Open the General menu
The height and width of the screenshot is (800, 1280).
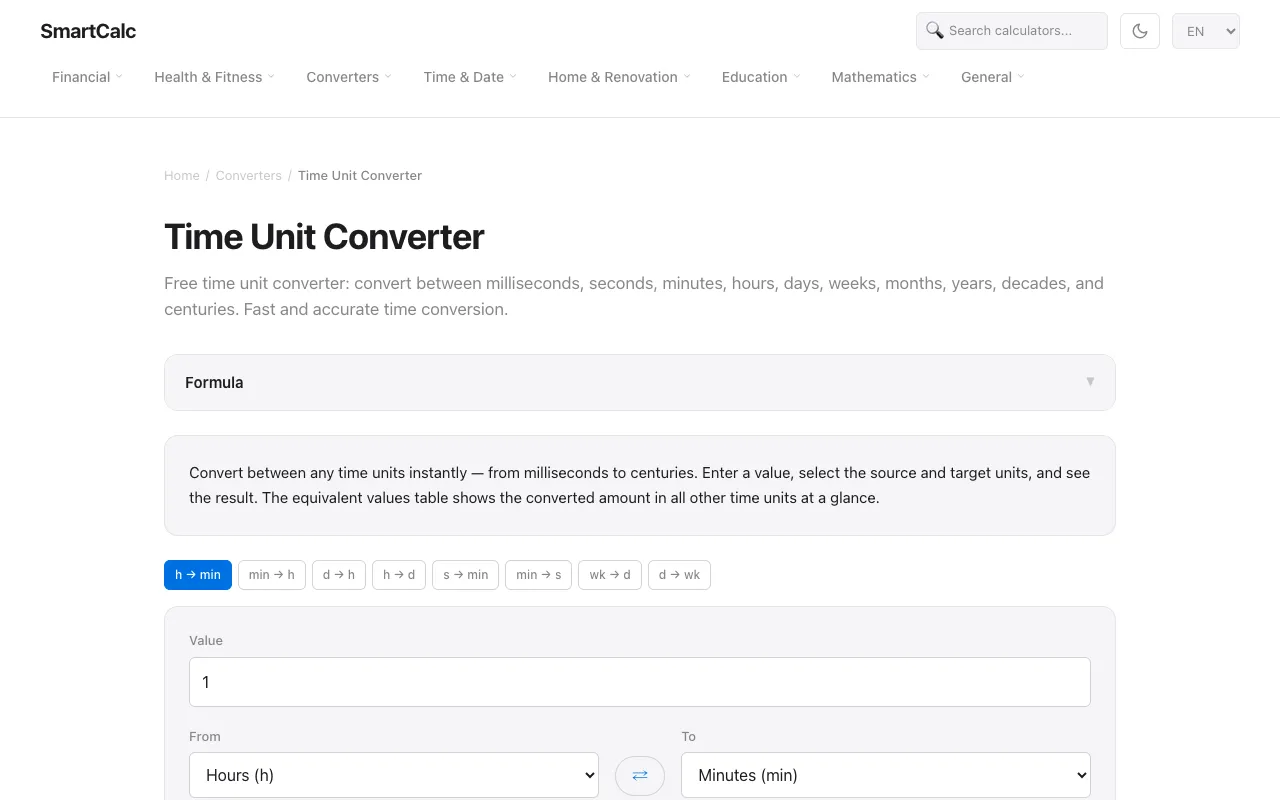click(x=993, y=77)
